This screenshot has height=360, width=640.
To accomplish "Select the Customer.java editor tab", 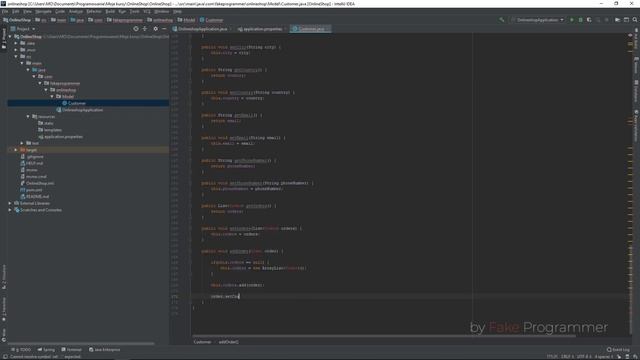I will click(311, 29).
